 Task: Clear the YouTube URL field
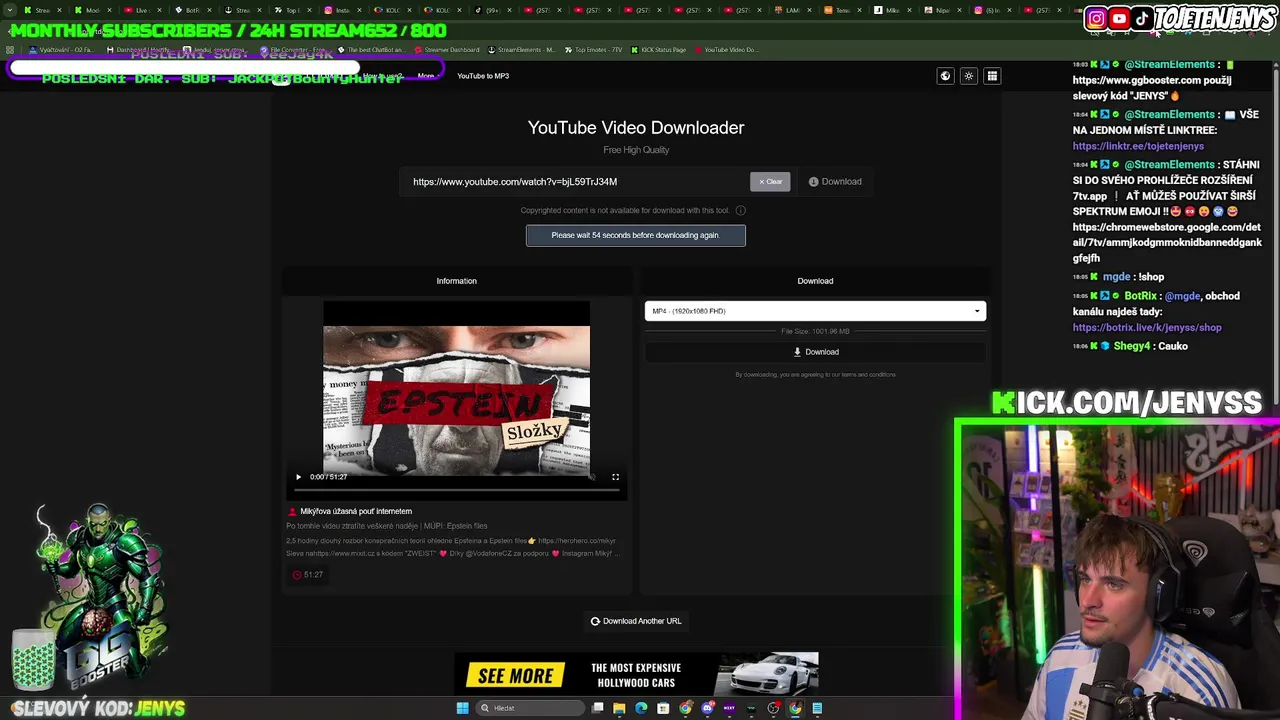(770, 182)
